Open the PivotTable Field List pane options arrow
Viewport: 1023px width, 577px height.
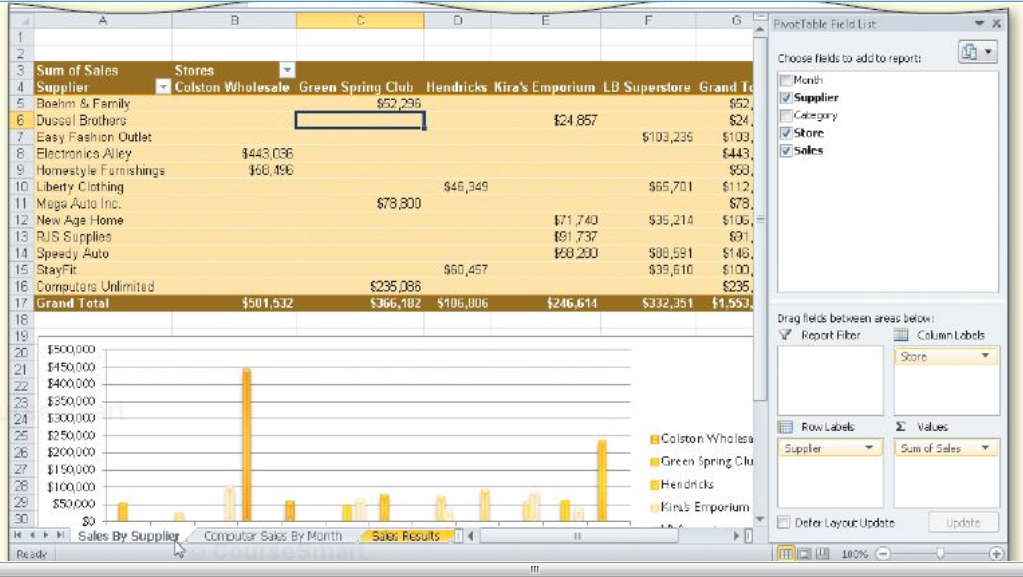(x=980, y=23)
